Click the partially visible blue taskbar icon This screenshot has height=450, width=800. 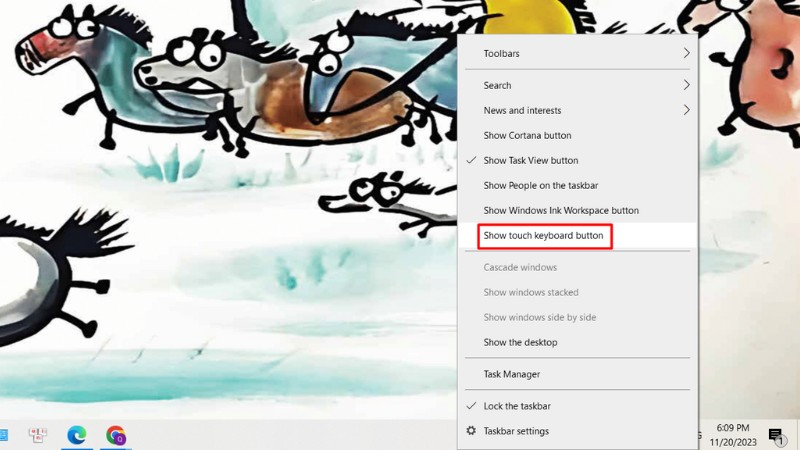(4, 435)
